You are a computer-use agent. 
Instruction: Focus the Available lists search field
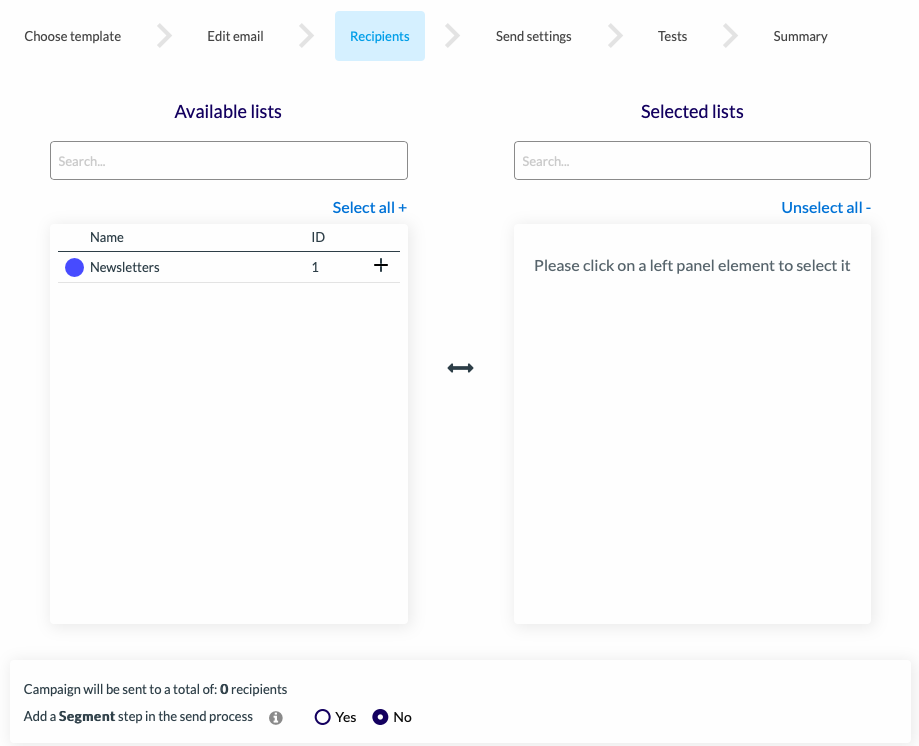coord(229,161)
